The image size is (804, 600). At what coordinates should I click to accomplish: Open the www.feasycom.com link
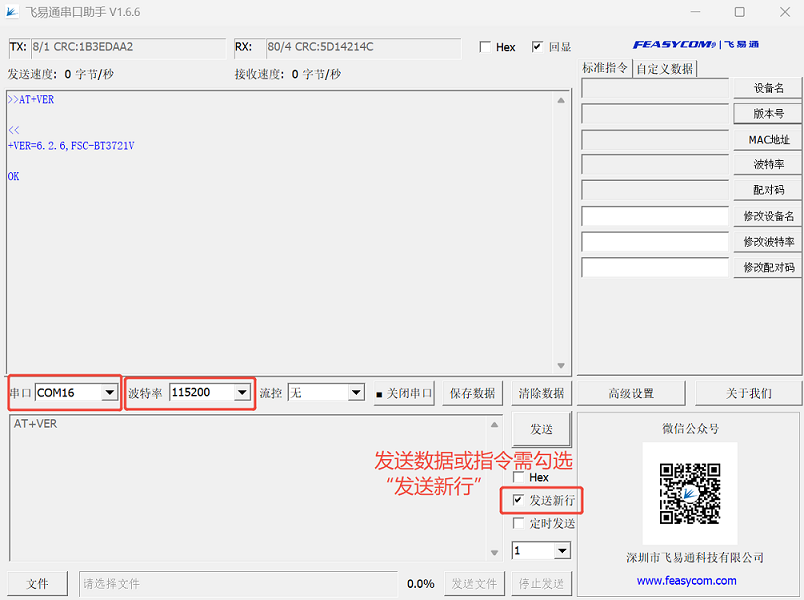coord(686,581)
